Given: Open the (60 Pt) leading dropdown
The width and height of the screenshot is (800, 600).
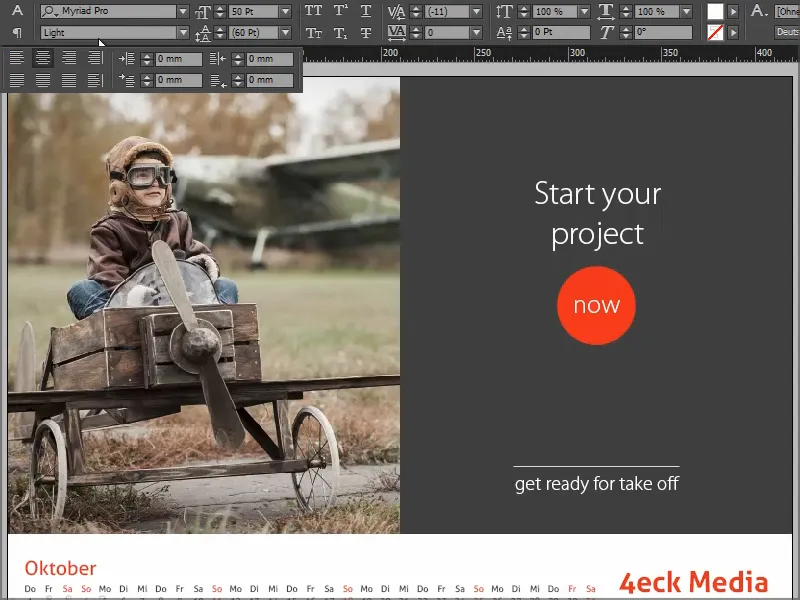Looking at the screenshot, I should click(x=285, y=33).
